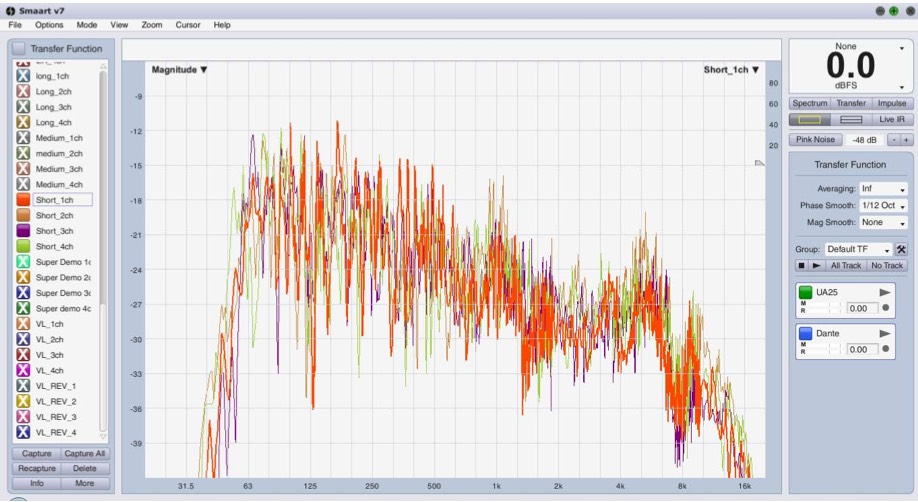This screenshot has height=502, width=918.
Task: Toggle visibility icon for long_1ch trace
Action: click(x=23, y=76)
